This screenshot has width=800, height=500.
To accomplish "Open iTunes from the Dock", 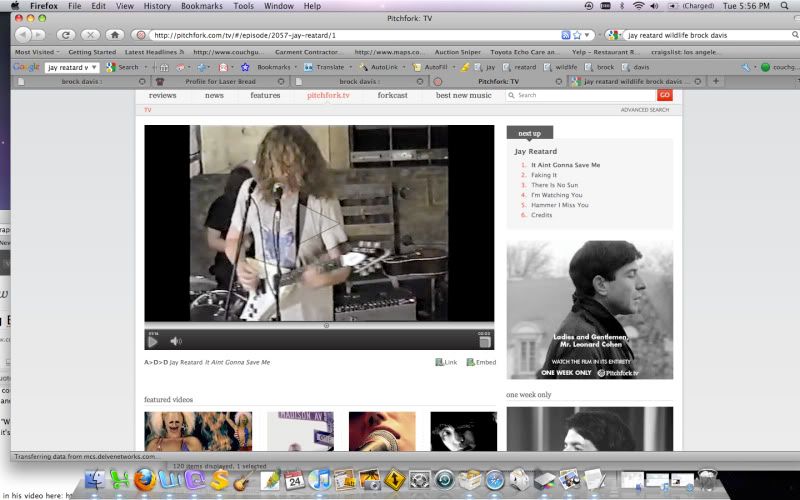I will pos(320,480).
